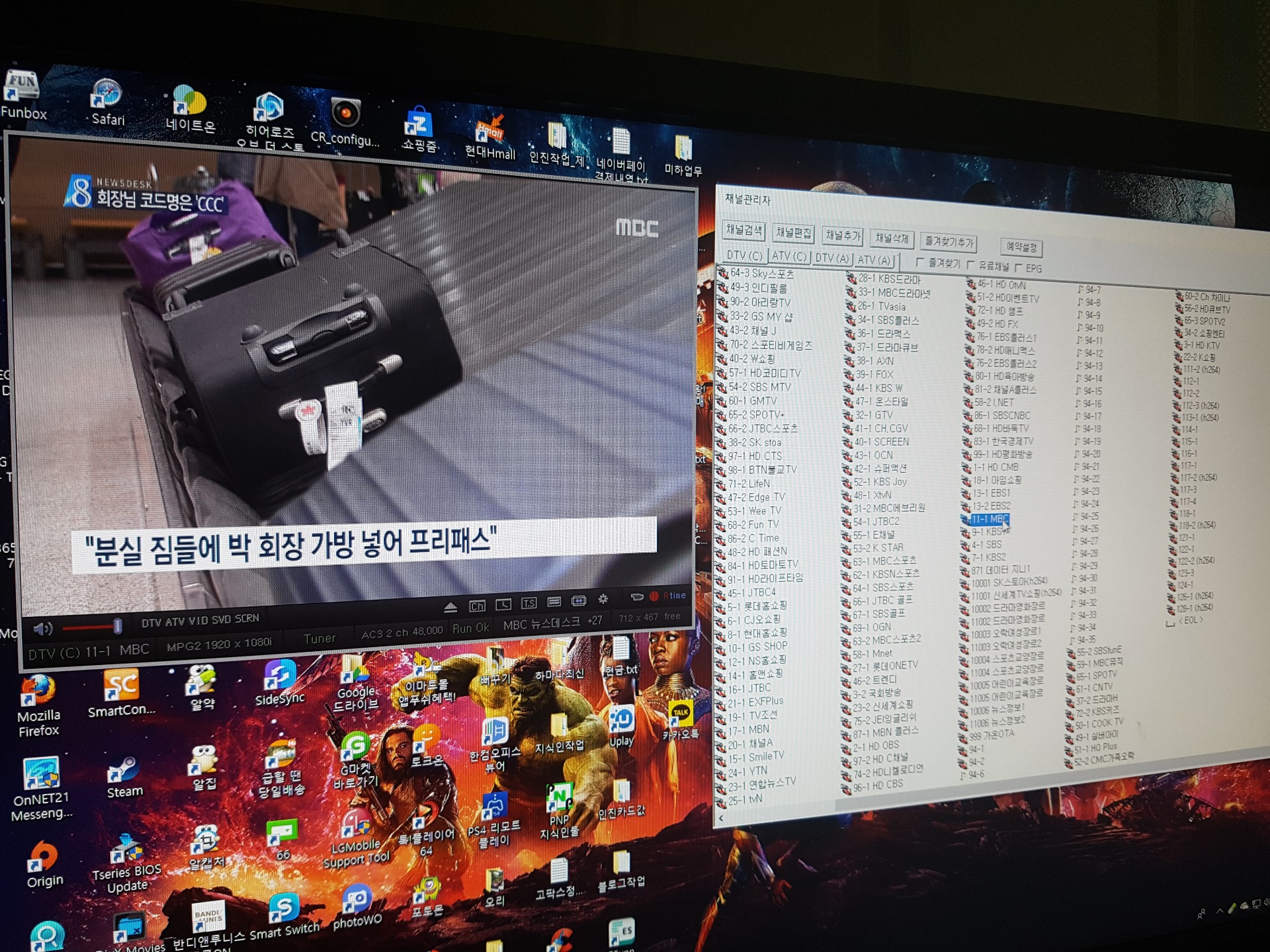Open the clock schedule icon in player
This screenshot has width=1270, height=952.
(x=503, y=604)
